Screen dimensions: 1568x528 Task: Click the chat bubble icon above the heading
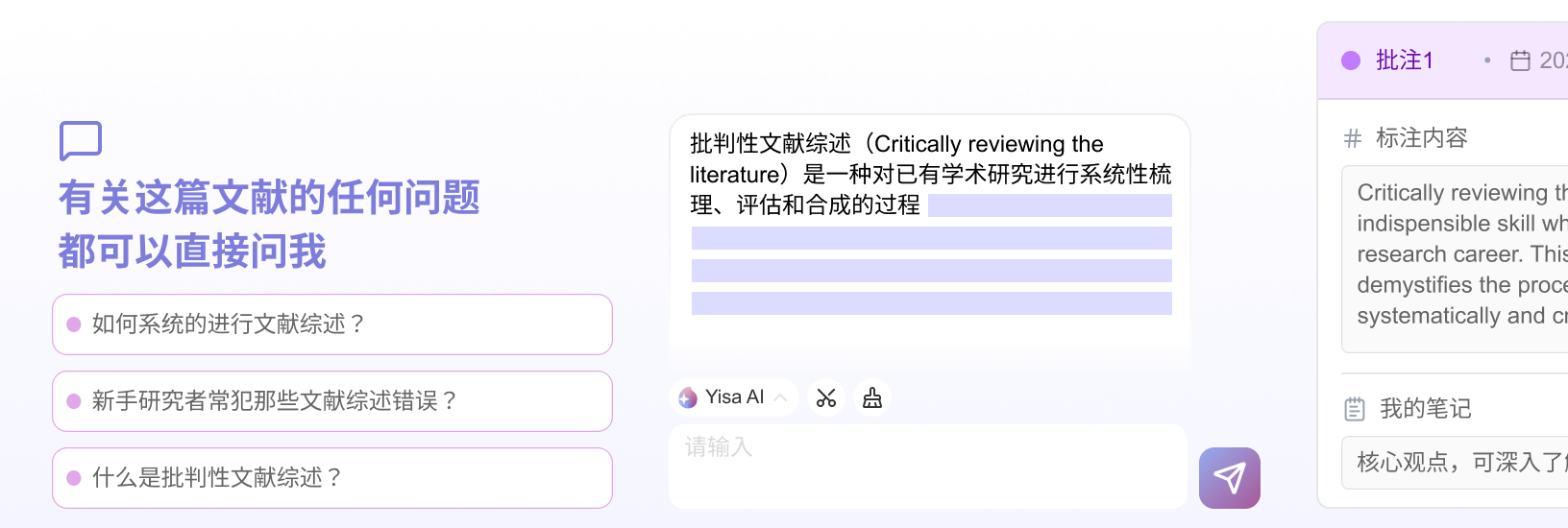(x=81, y=140)
